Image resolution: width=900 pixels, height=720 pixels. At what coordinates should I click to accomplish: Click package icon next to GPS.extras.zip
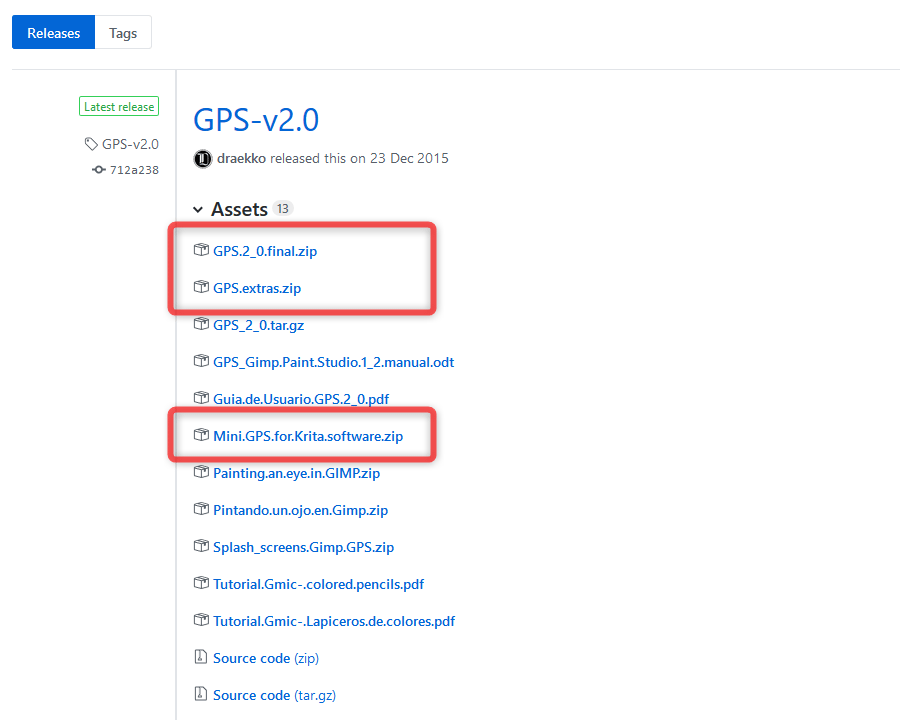pyautogui.click(x=201, y=287)
